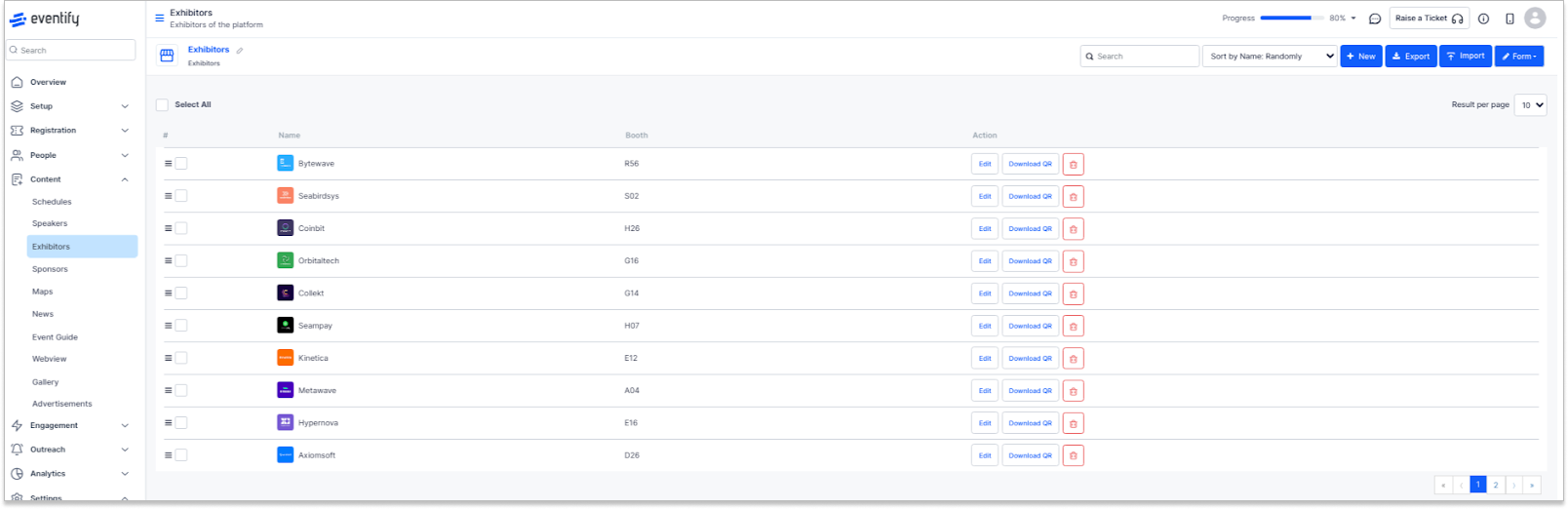Open the chat bubble icon in header
The width and height of the screenshot is (1568, 509).
point(1375,19)
